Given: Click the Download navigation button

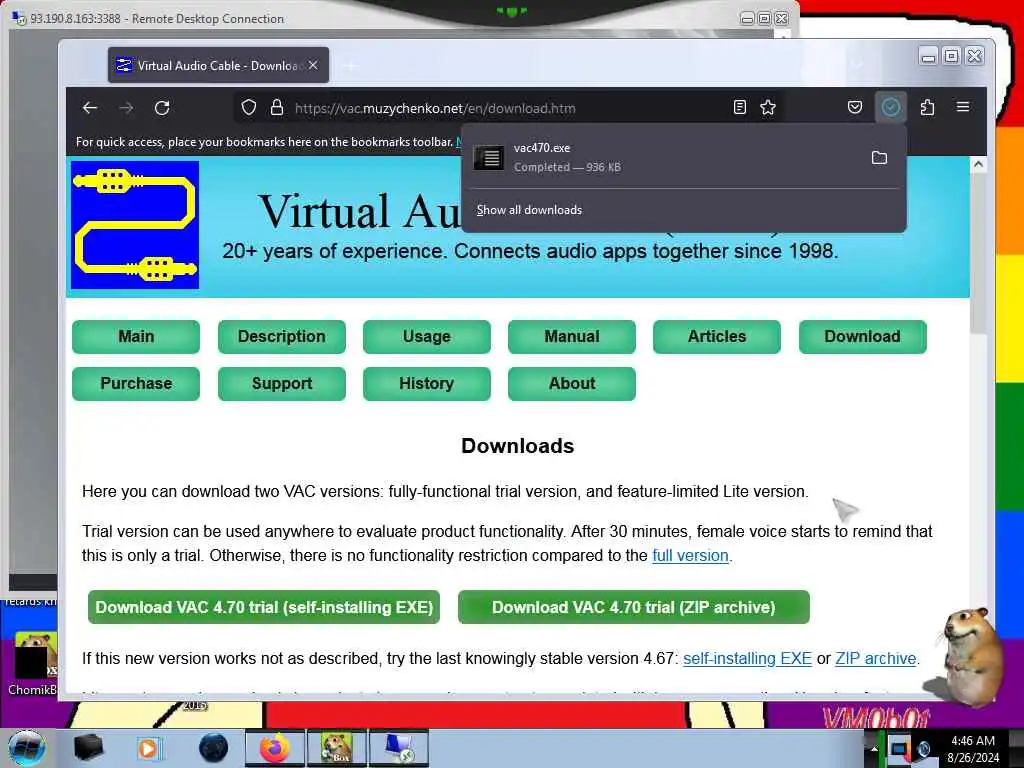Looking at the screenshot, I should point(862,336).
